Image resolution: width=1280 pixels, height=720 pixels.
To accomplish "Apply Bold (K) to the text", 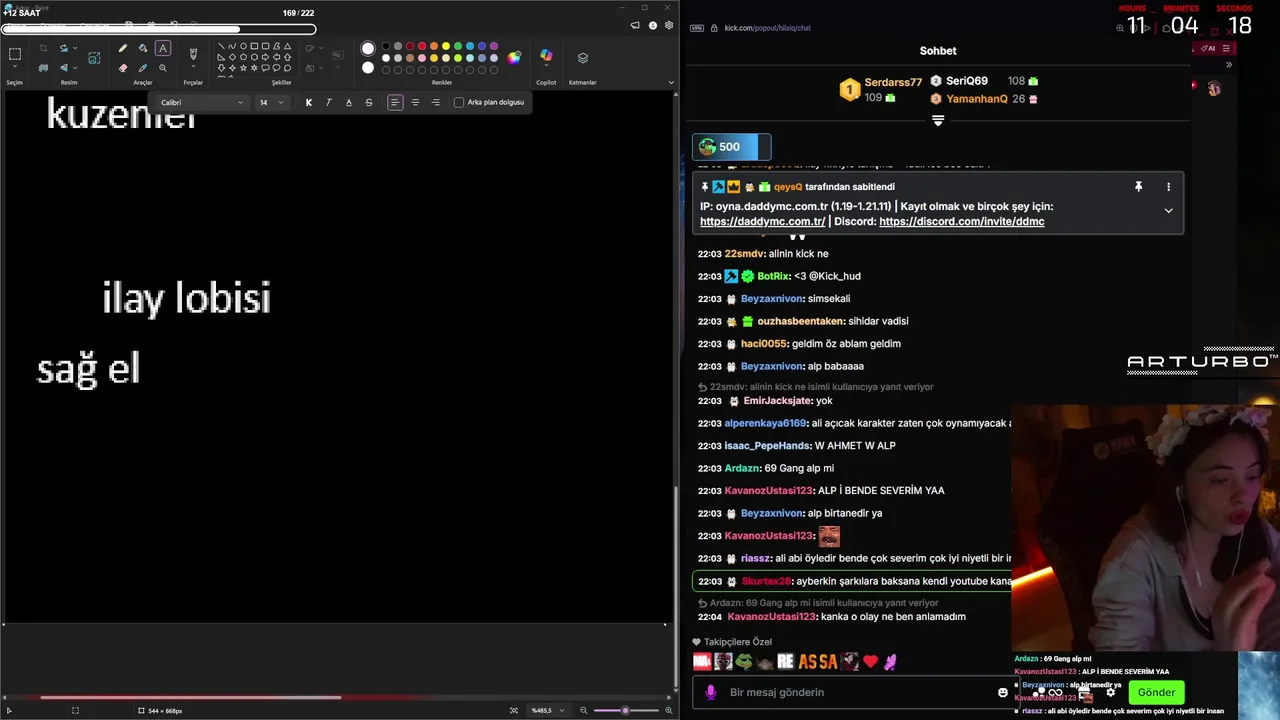I will click(x=309, y=102).
